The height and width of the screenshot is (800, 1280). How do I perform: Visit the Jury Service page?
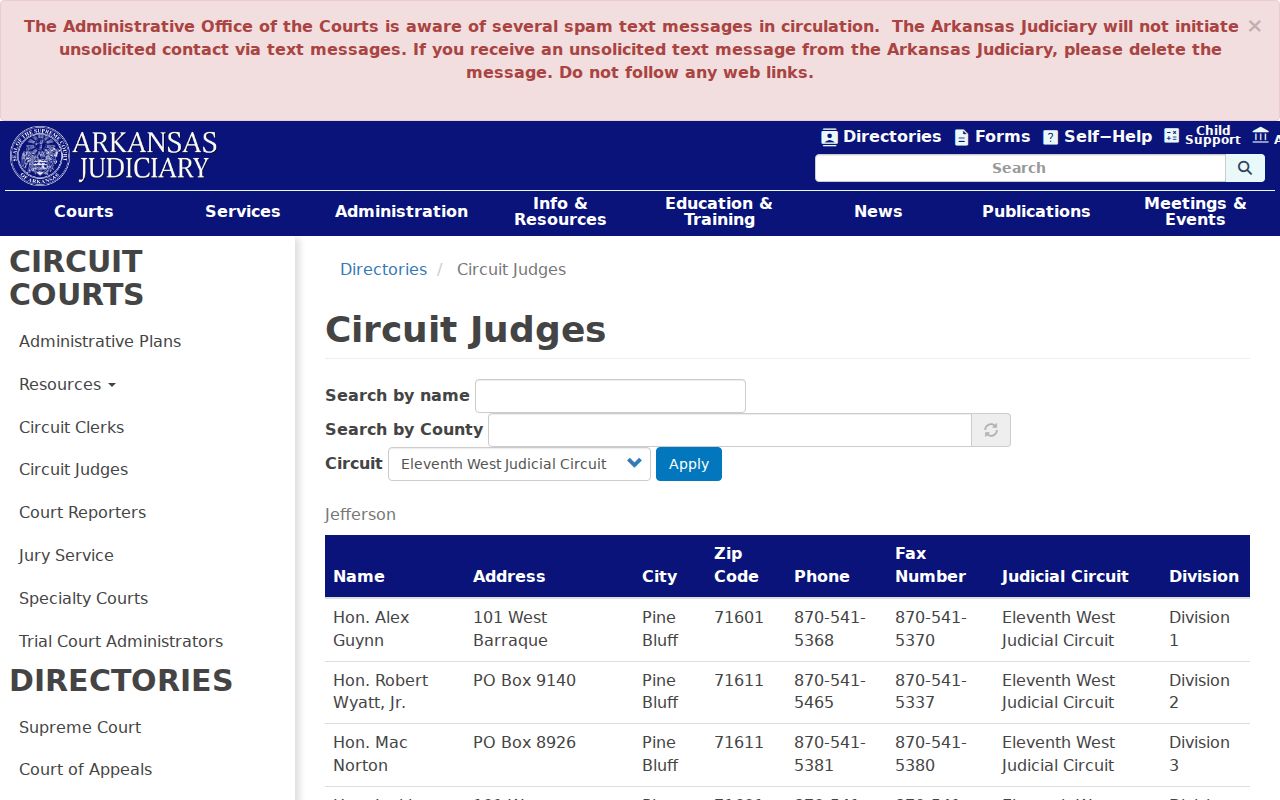(66, 555)
